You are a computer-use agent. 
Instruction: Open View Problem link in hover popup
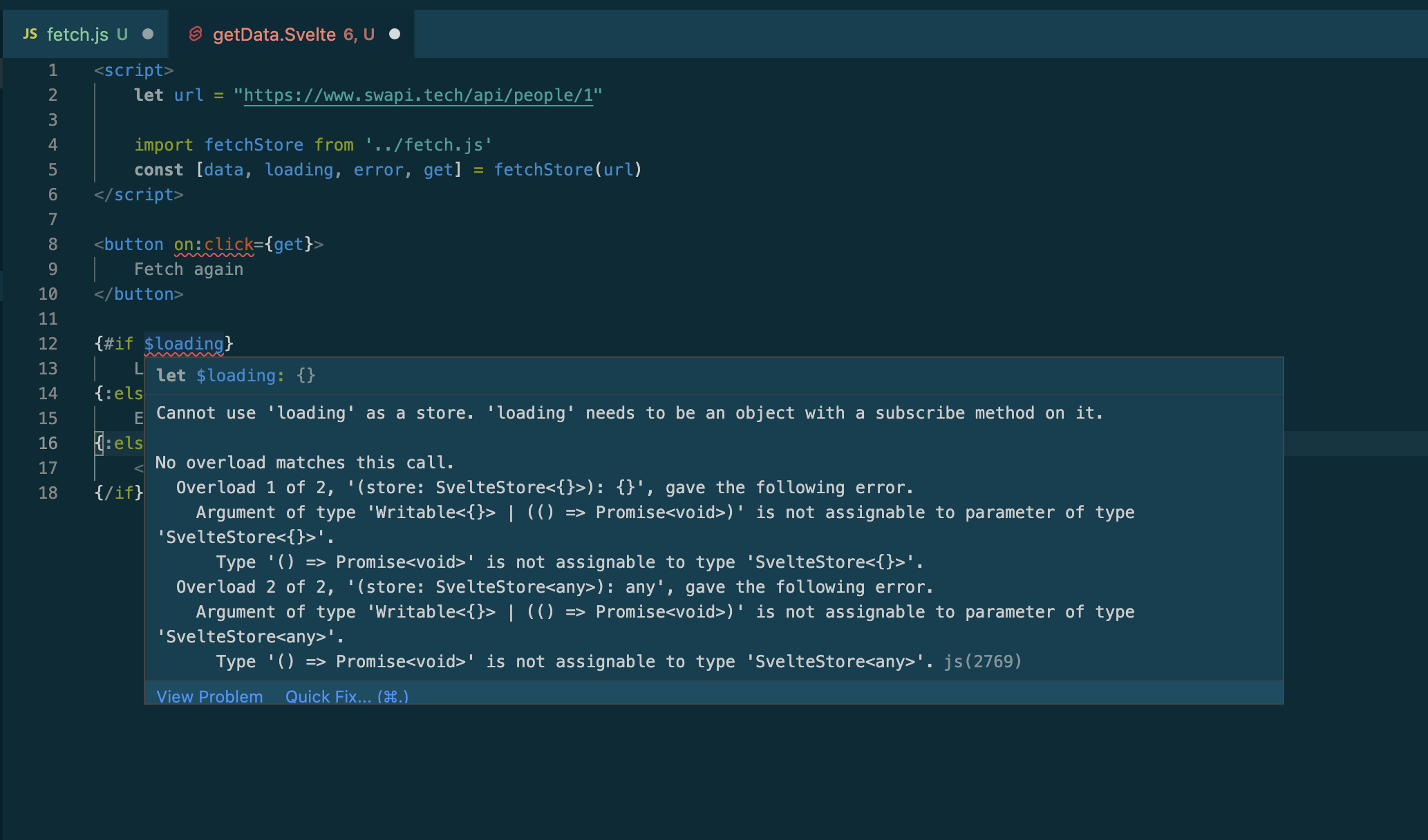click(x=209, y=696)
